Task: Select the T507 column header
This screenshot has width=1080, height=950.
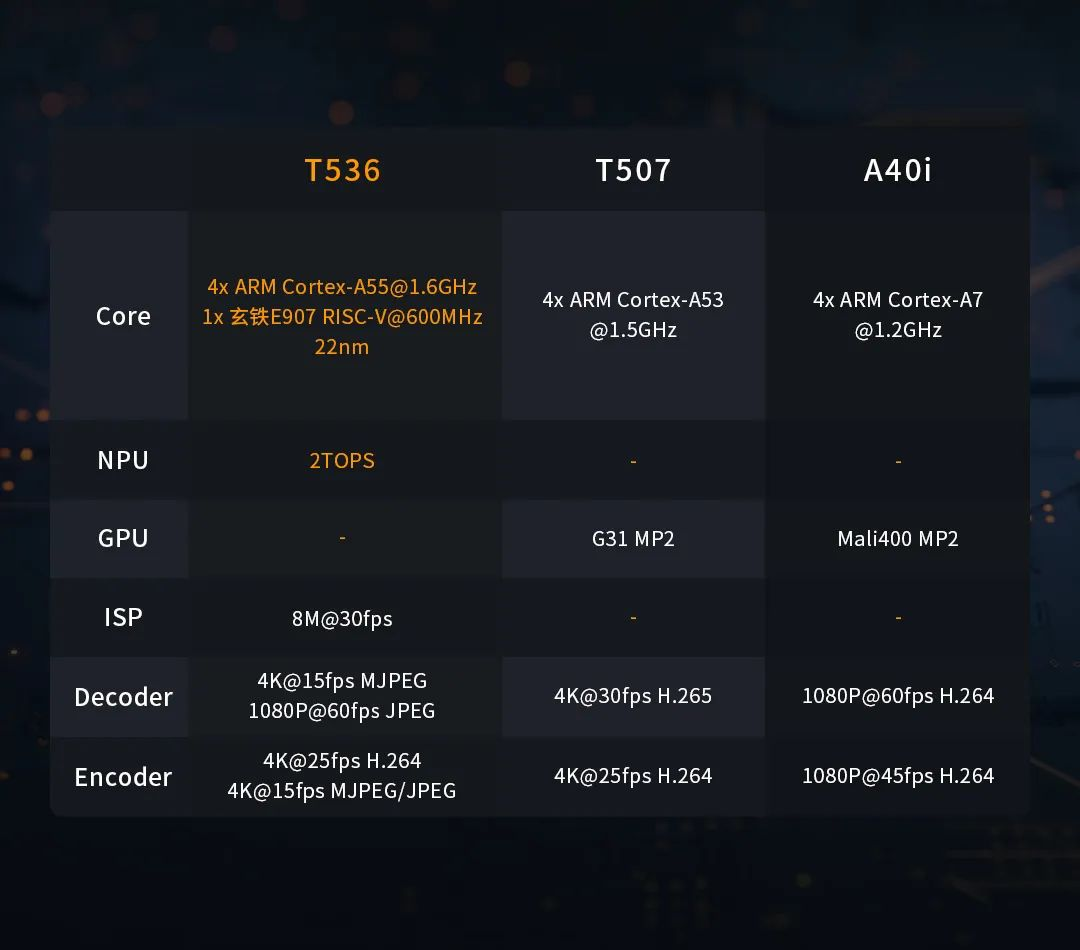Action: pyautogui.click(x=633, y=170)
